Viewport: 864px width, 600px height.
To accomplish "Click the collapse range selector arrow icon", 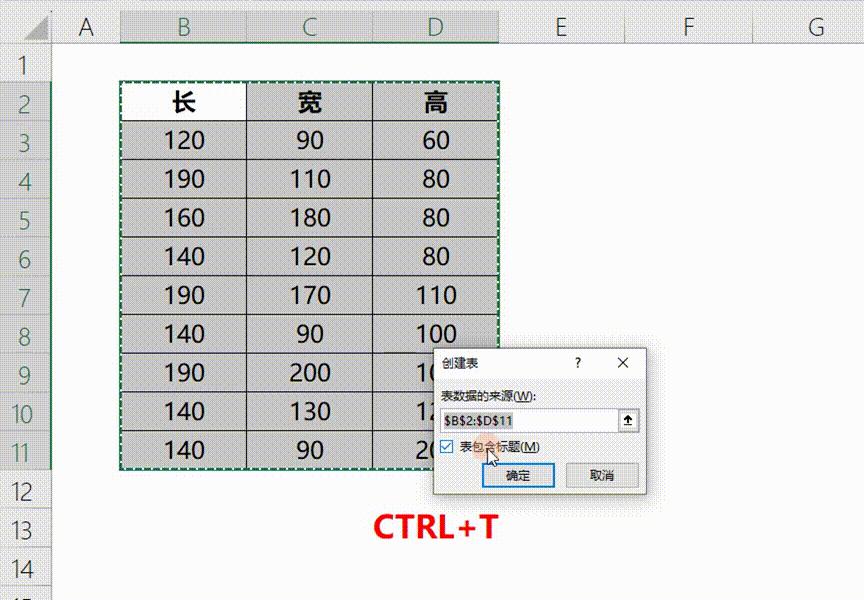I will pyautogui.click(x=628, y=420).
